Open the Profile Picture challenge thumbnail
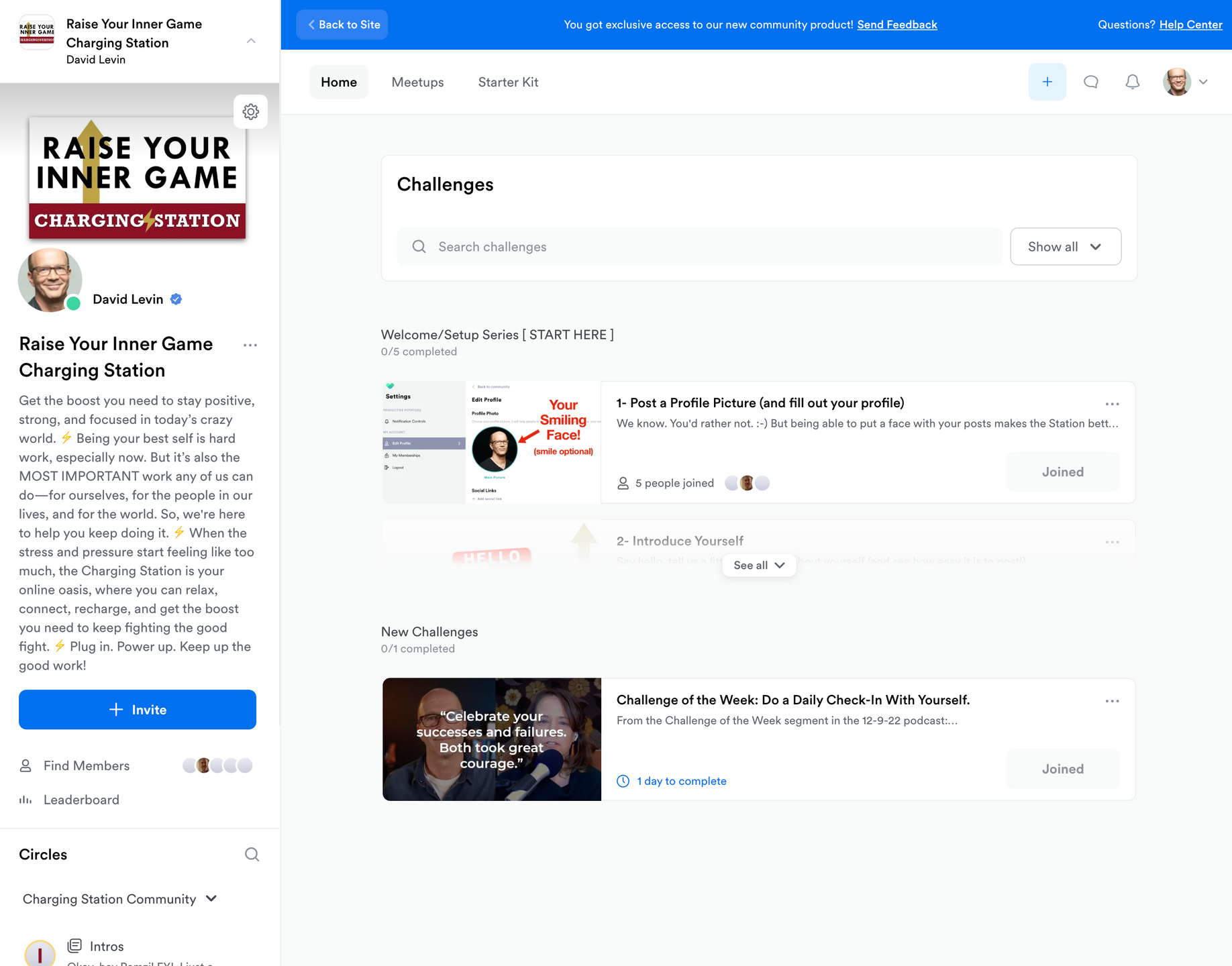 click(492, 442)
